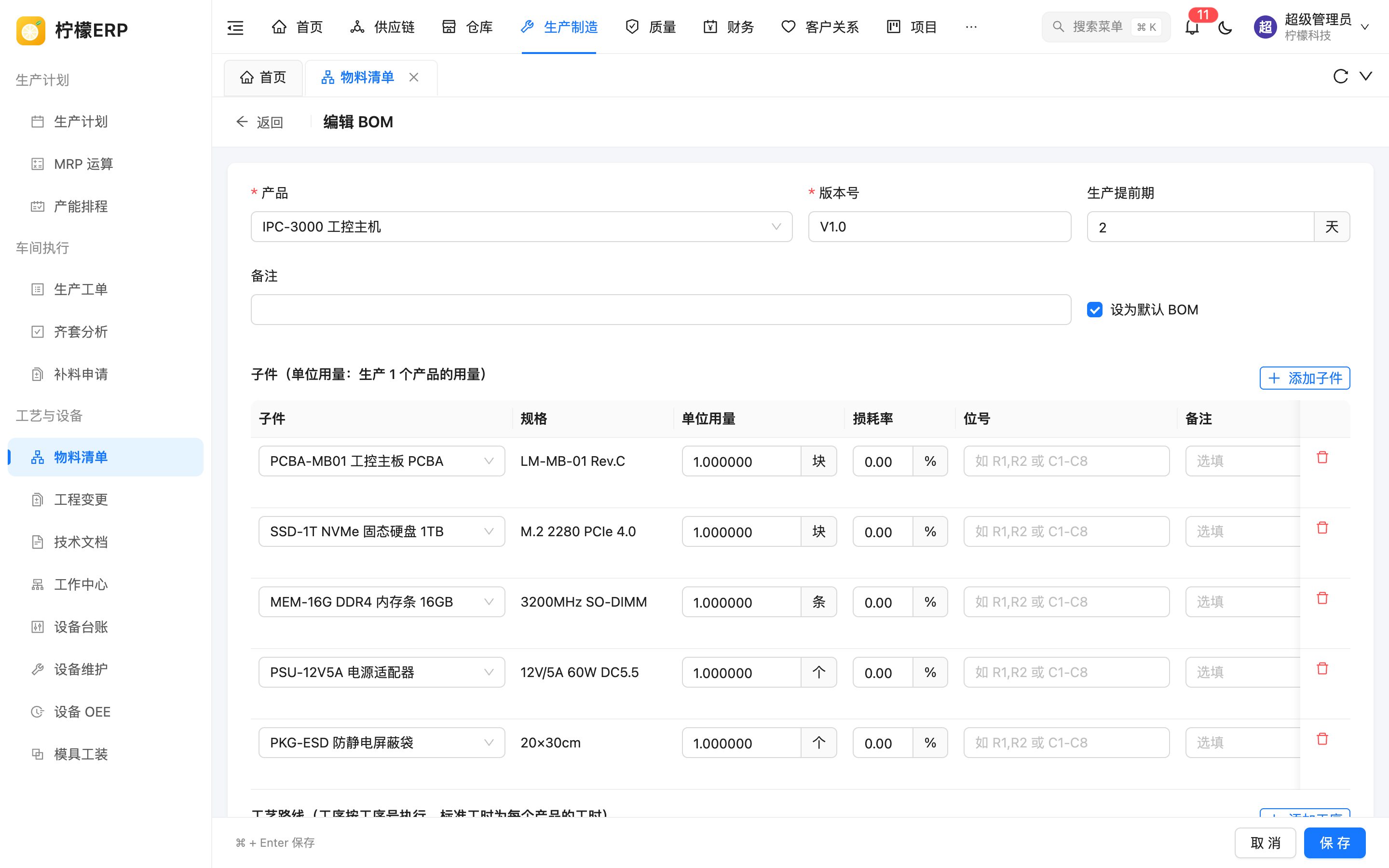The width and height of the screenshot is (1389, 868).
Task: Expand the tab options chevron
Action: 1366,76
